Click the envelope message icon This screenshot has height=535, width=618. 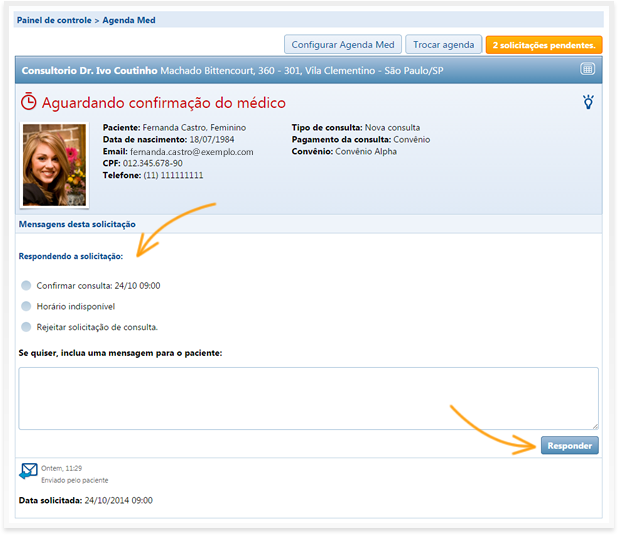28,471
